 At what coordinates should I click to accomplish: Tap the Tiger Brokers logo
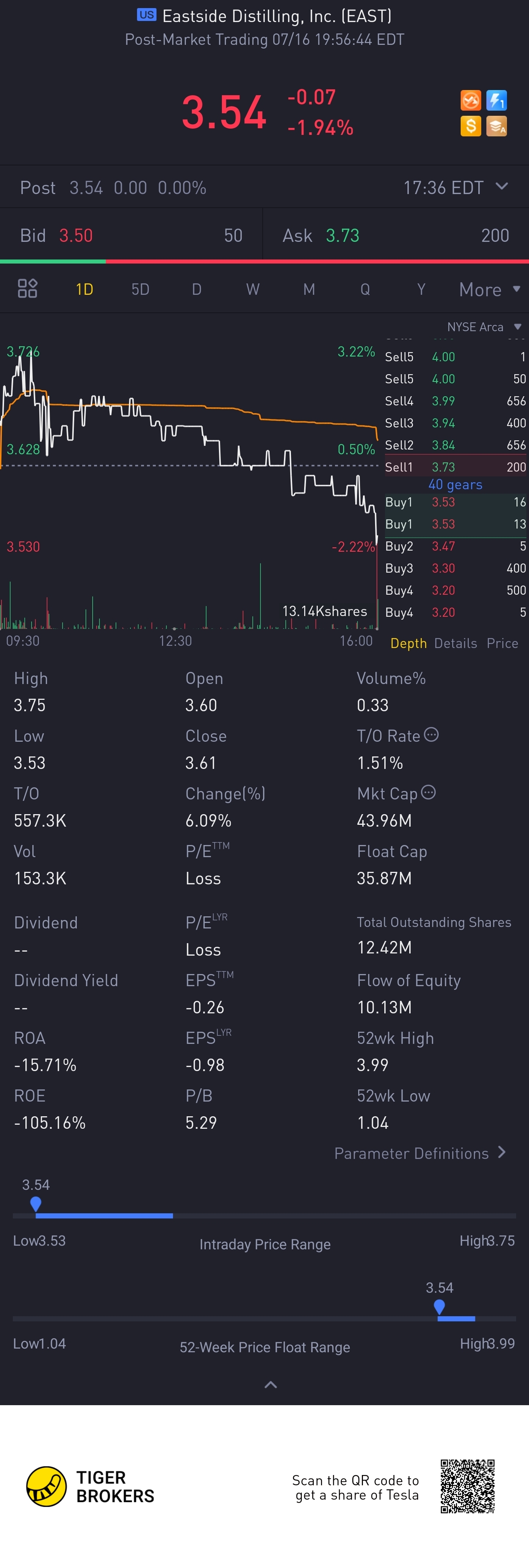tap(90, 1486)
